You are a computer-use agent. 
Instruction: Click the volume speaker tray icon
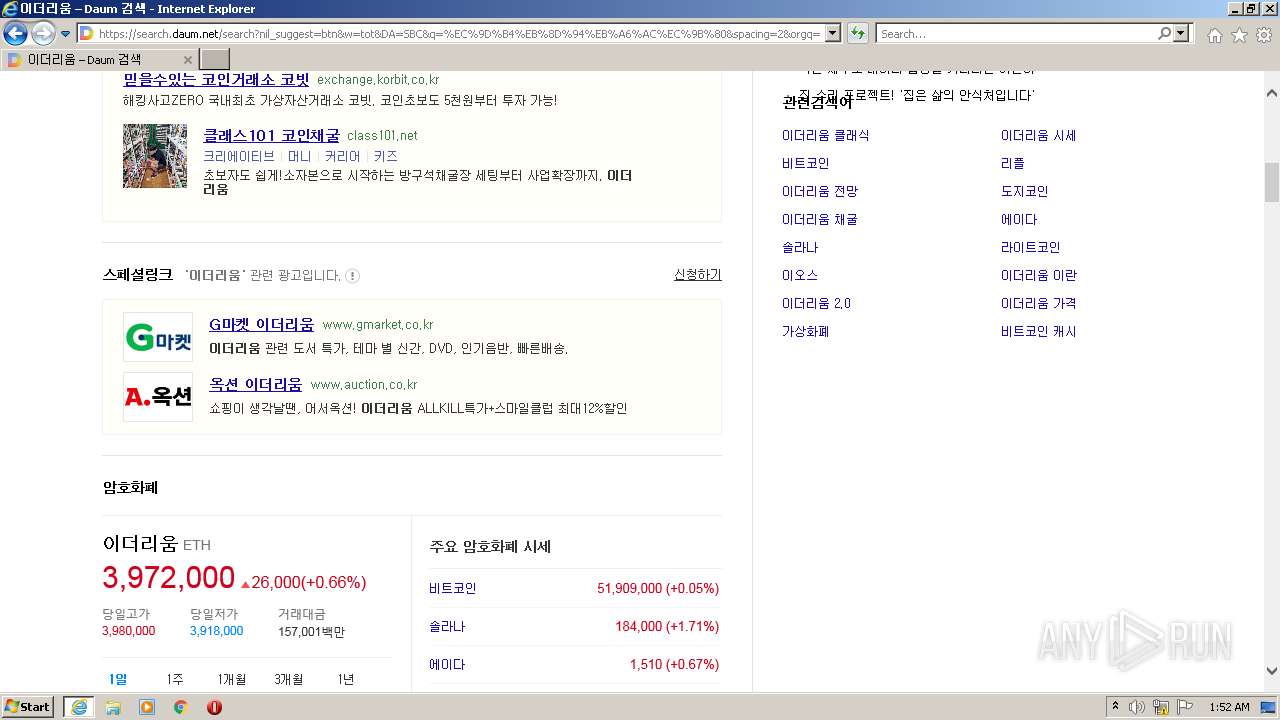[1137, 707]
